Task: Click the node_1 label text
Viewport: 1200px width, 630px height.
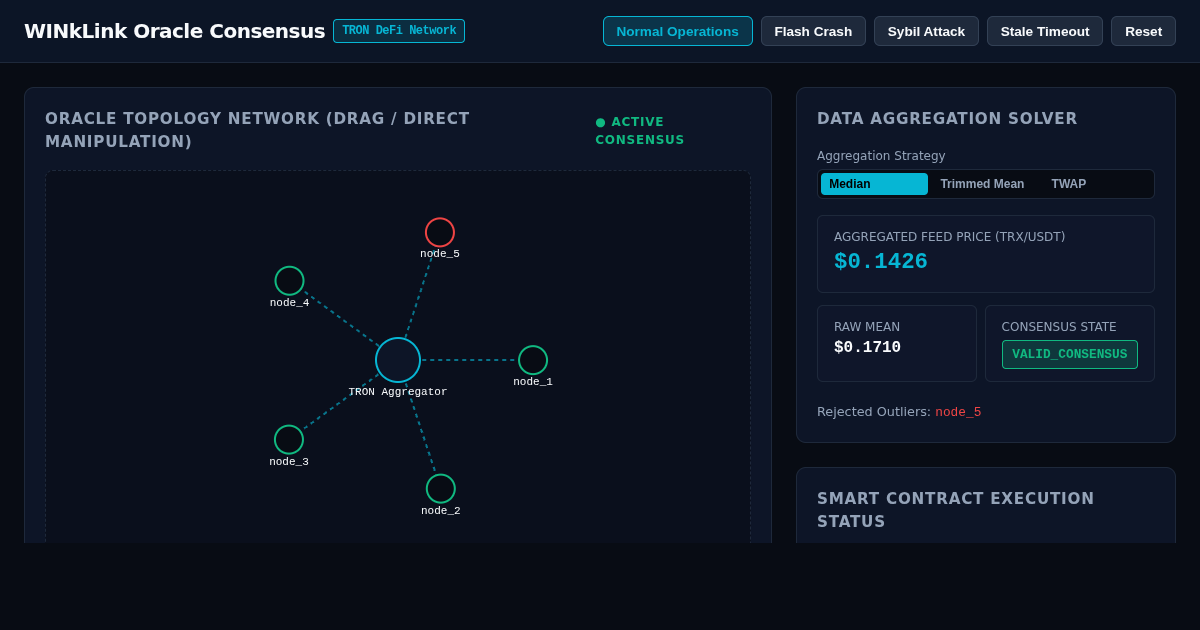Action: coord(533,382)
